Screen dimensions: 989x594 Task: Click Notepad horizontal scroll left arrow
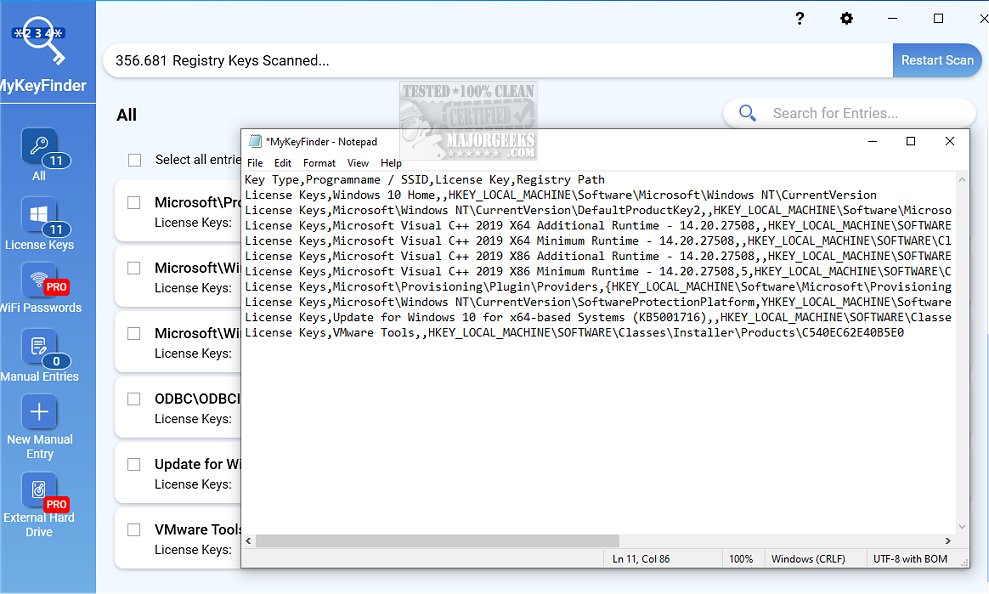coord(249,541)
